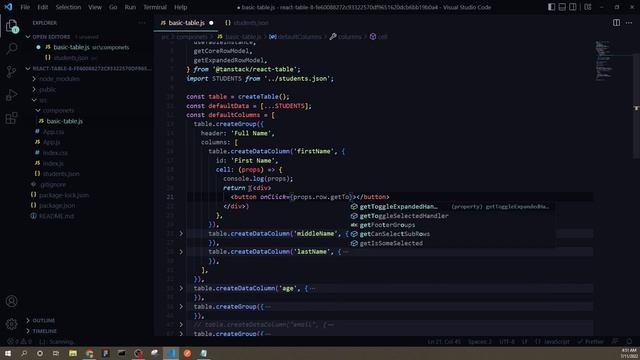The image size is (640, 360).
Task: Open basic-table.js under Open Editors
Action: (71, 47)
